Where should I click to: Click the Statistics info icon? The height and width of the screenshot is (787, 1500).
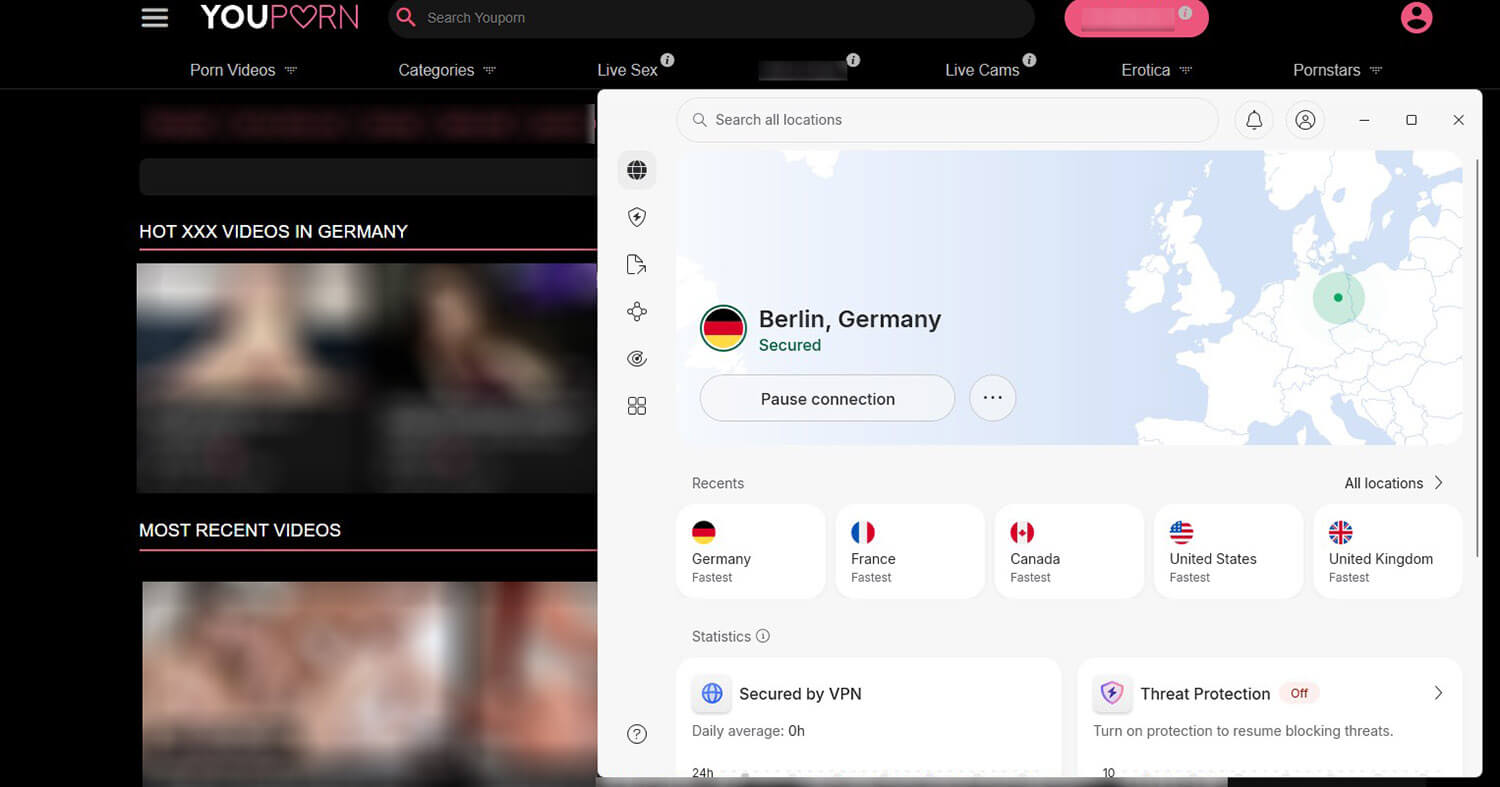763,636
